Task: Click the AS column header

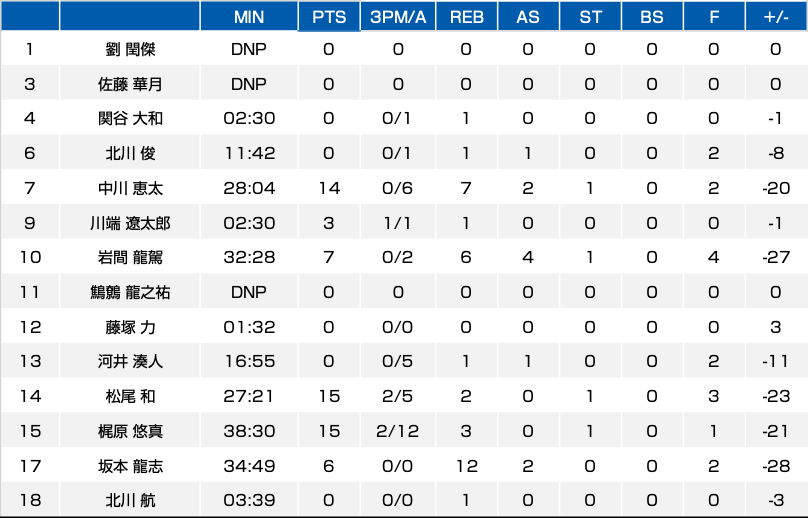Action: click(528, 16)
